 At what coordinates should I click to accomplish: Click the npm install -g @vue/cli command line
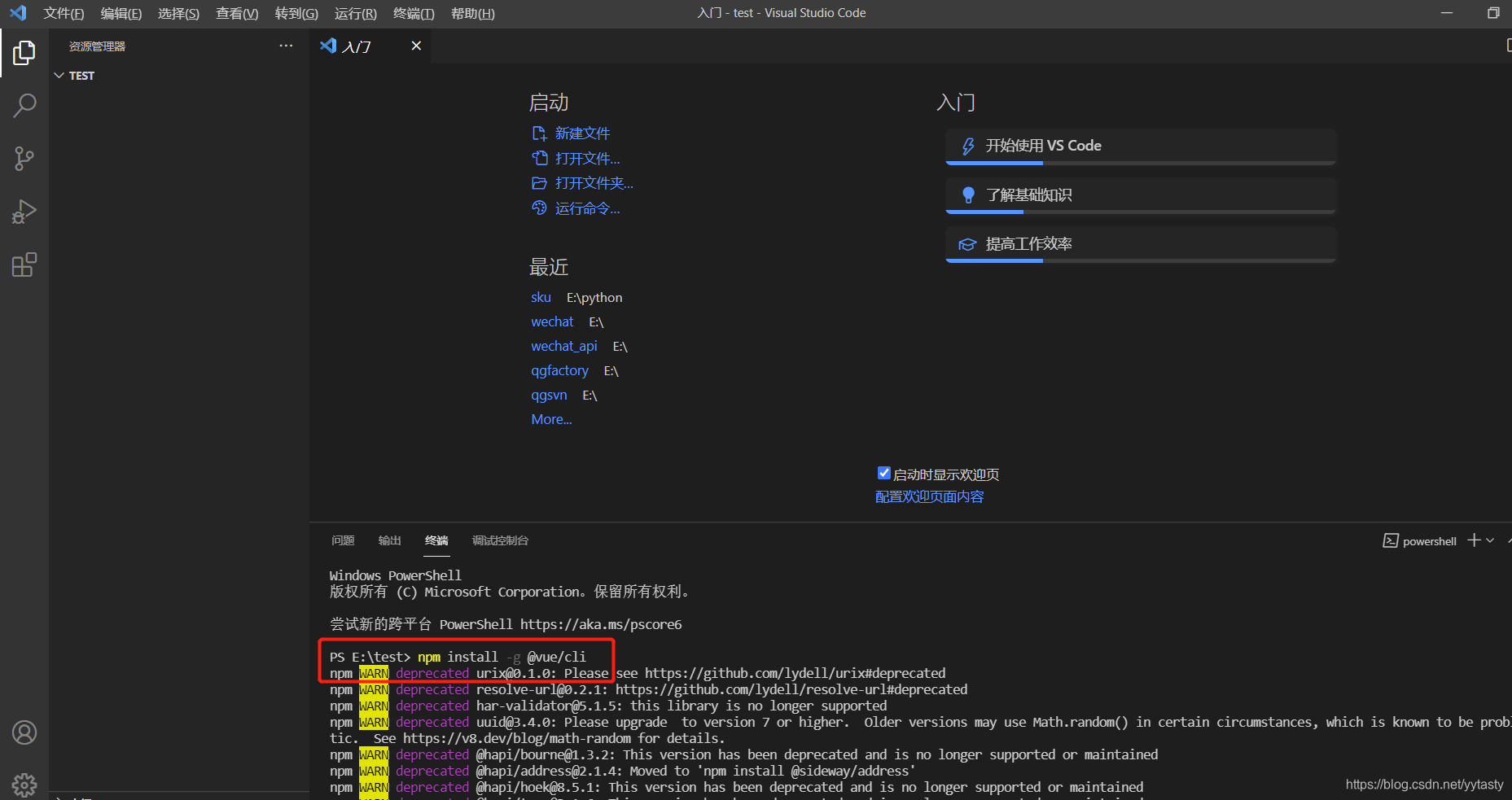pos(502,657)
